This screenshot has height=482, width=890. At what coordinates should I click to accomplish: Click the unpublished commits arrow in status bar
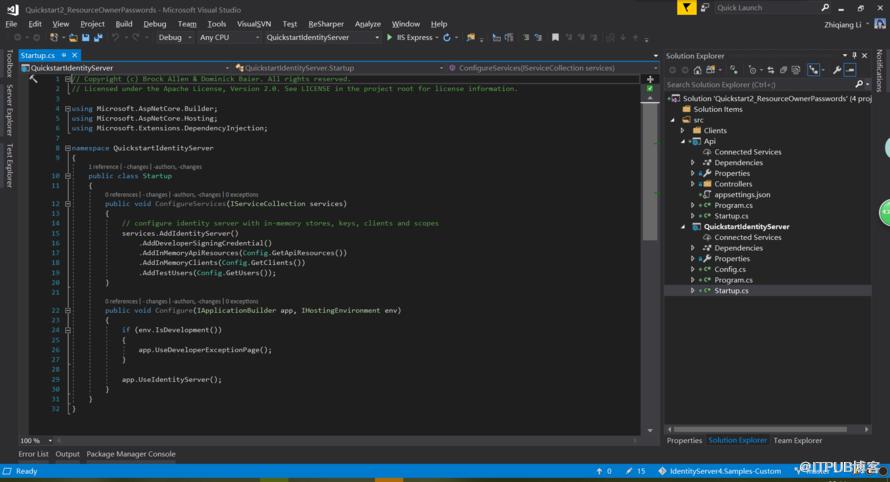tap(599, 471)
